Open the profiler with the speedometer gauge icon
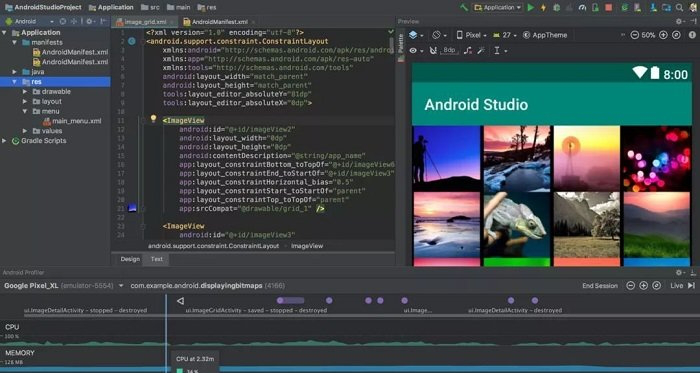The image size is (700, 387). 582,8
